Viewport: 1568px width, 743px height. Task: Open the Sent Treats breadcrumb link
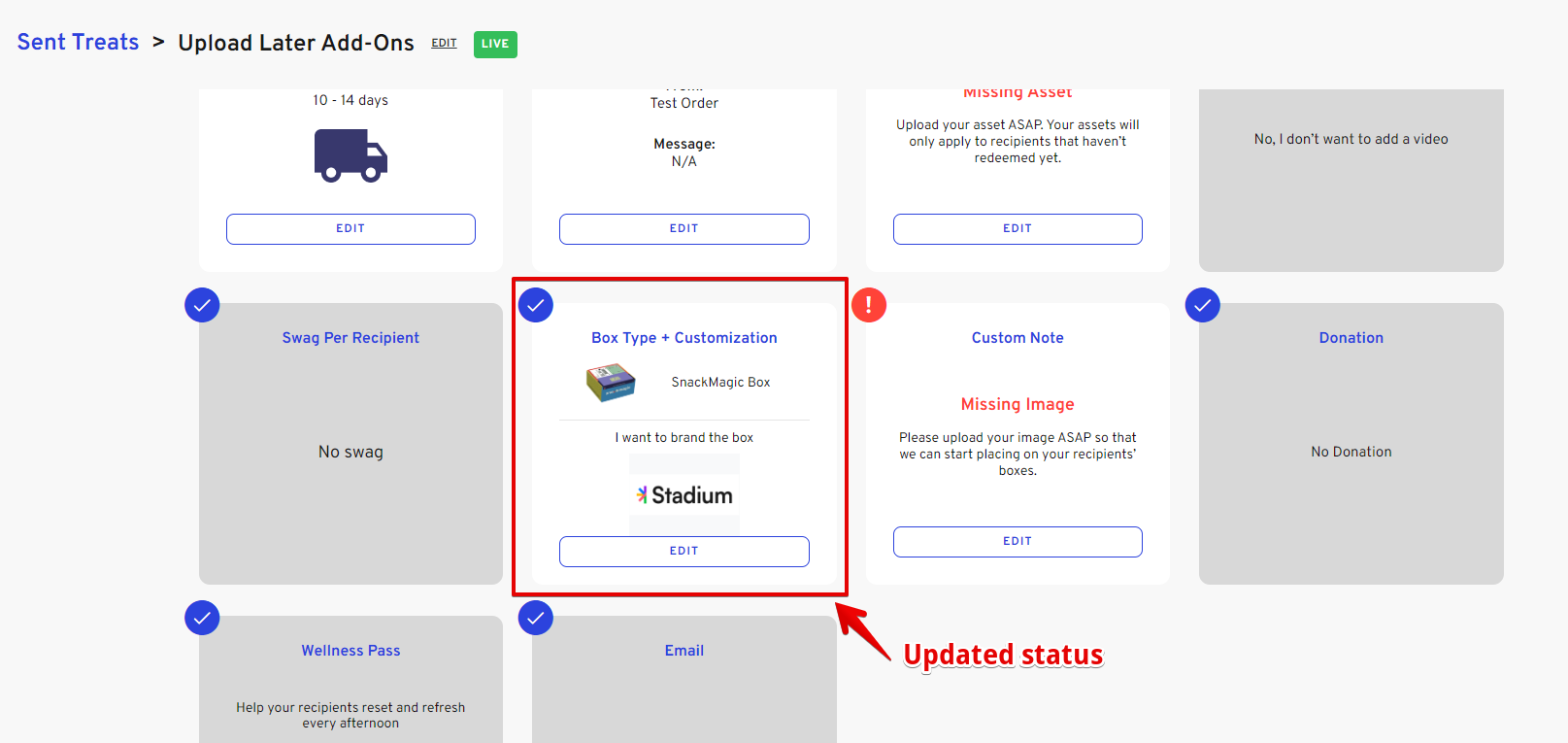click(78, 43)
